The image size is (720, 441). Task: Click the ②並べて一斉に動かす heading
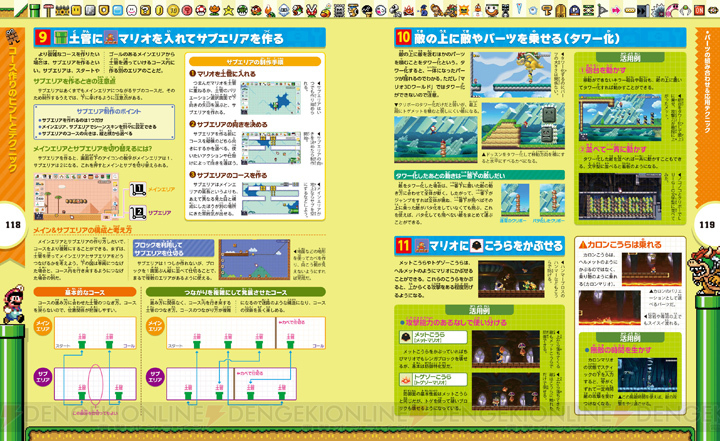[x=613, y=149]
